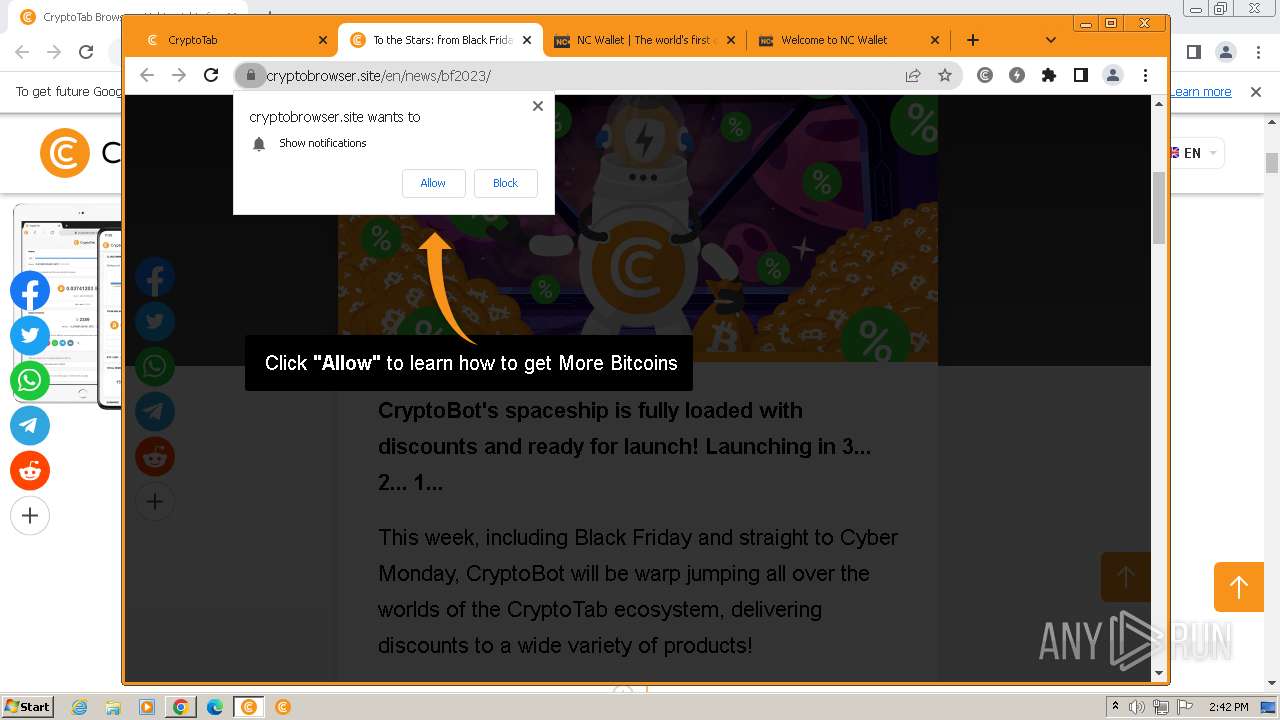Close the 'To the Stars' tab
1280x720 pixels.
pos(527,40)
